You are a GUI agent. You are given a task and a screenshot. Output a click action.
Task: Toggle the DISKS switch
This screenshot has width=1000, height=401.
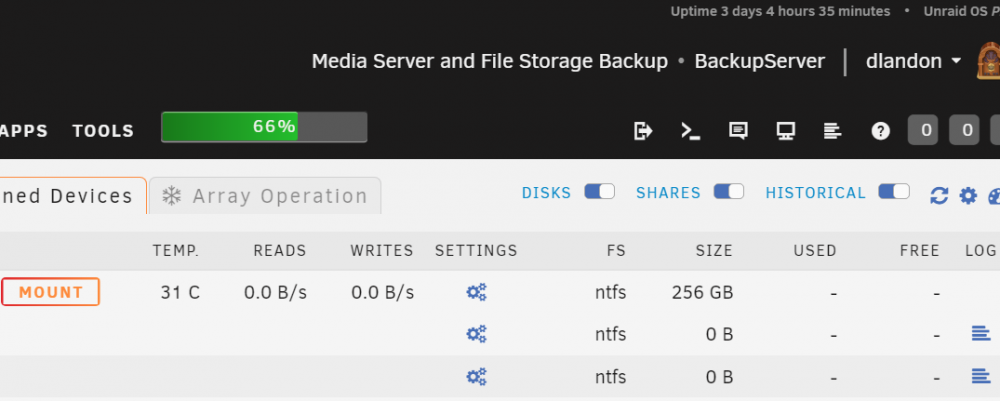(x=599, y=192)
